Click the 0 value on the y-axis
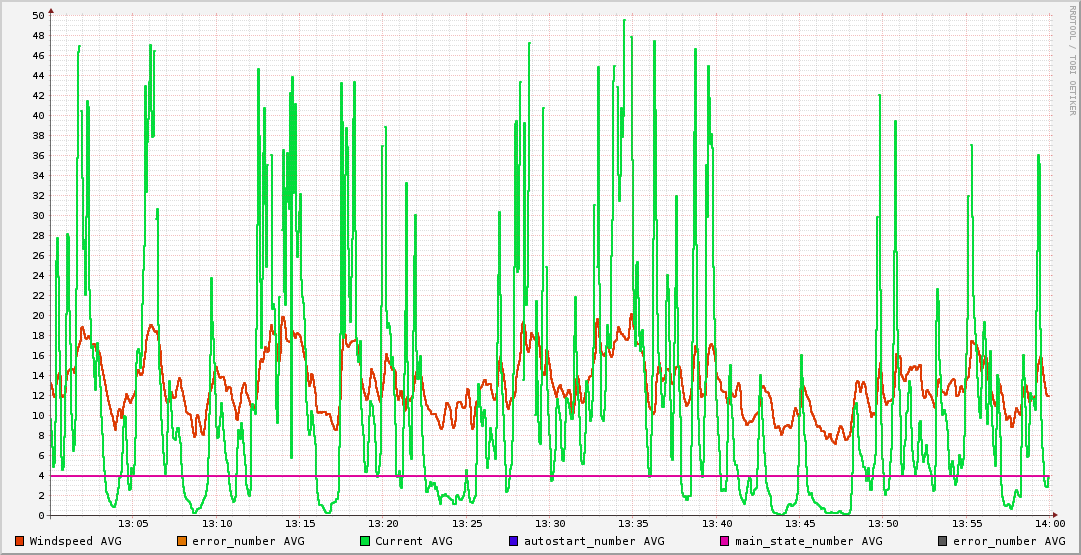 click(41, 515)
